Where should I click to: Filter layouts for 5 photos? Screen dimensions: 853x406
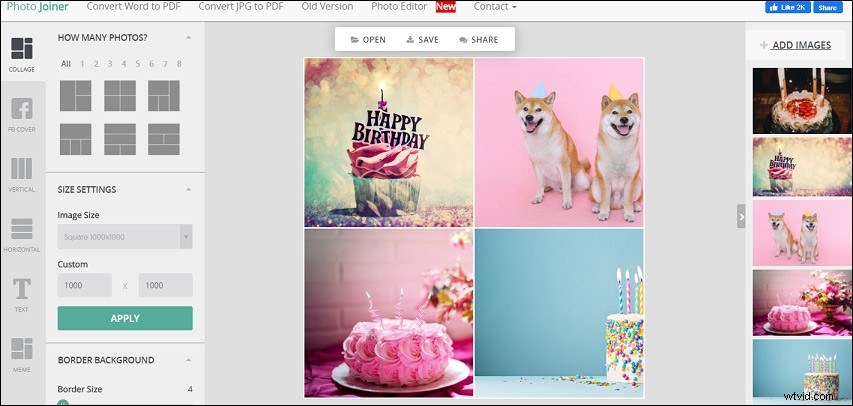coord(138,64)
